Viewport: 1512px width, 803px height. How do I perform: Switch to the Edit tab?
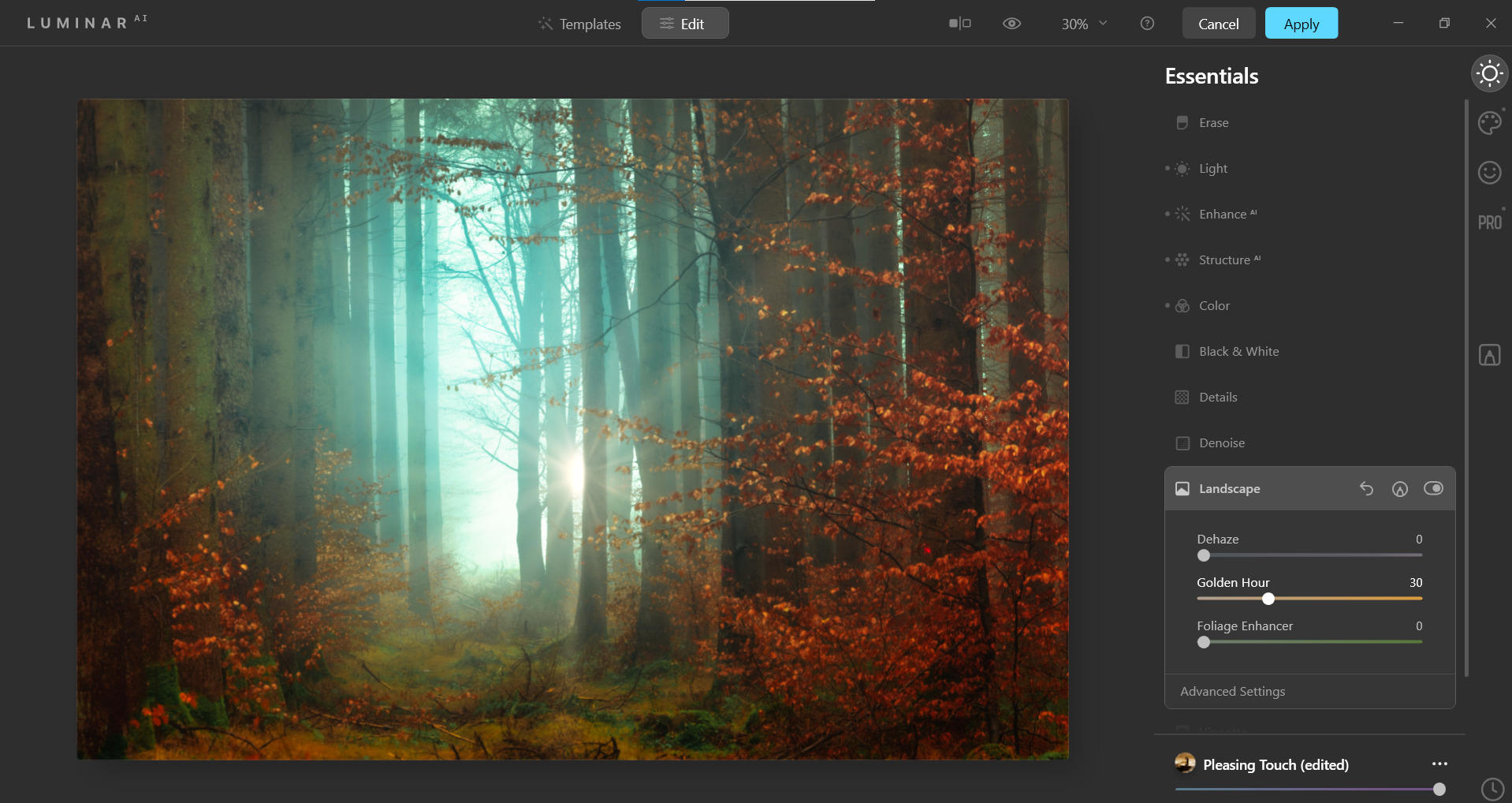(685, 24)
